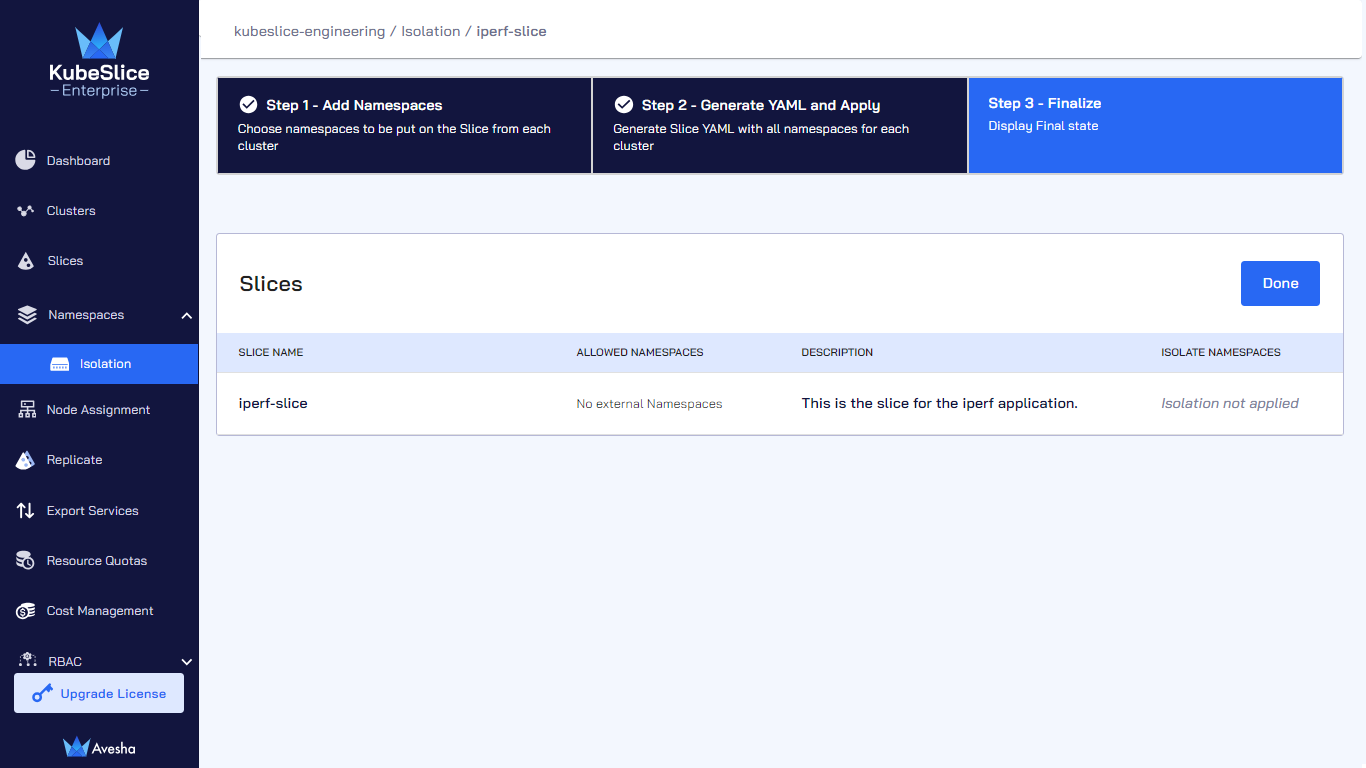Go to Step 2 Generate YAML and Apply

click(x=780, y=126)
